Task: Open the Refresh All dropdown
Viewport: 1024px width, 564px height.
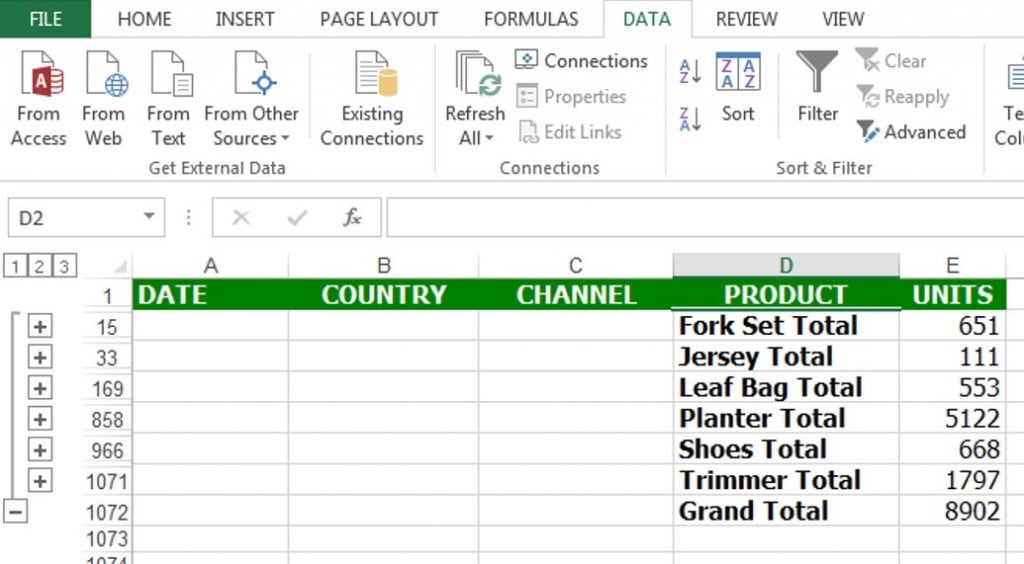Action: 476,126
